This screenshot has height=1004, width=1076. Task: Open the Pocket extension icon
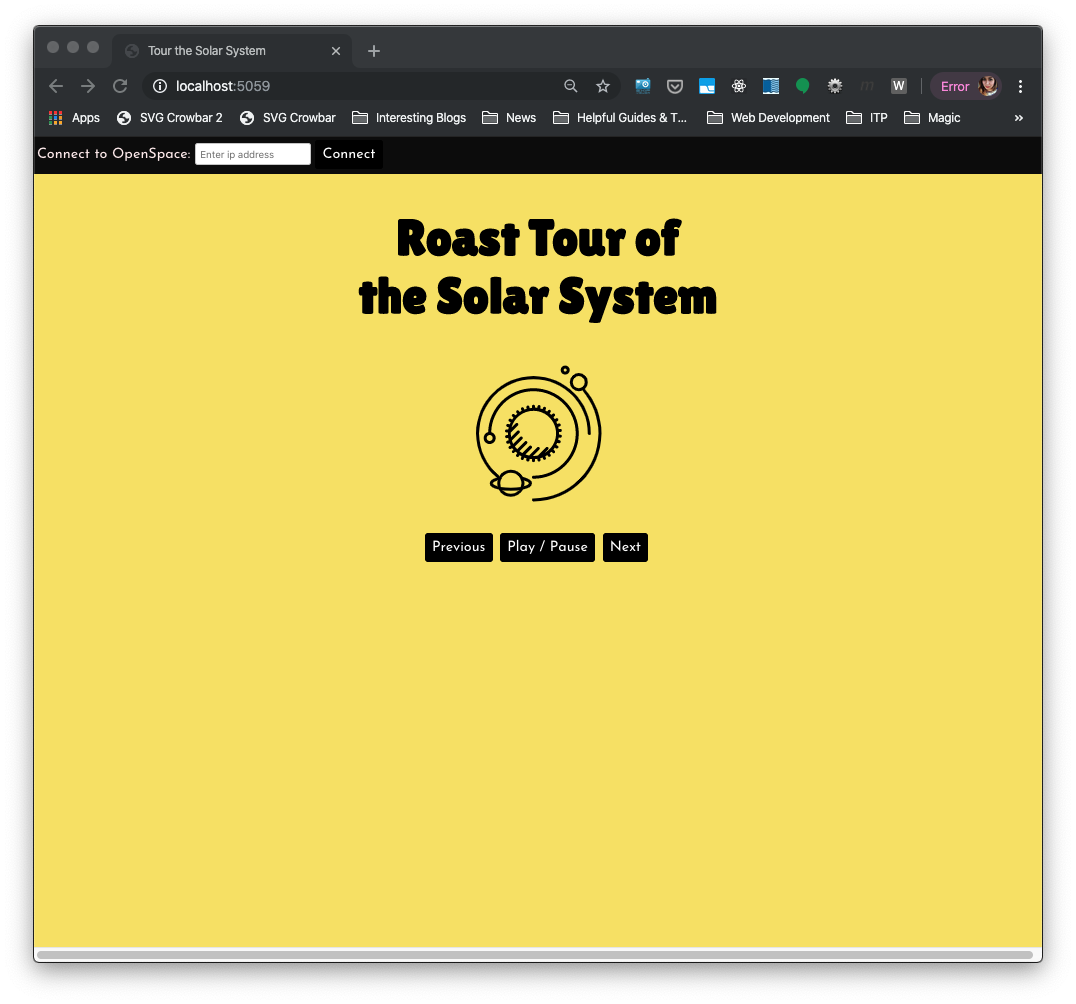click(x=675, y=86)
